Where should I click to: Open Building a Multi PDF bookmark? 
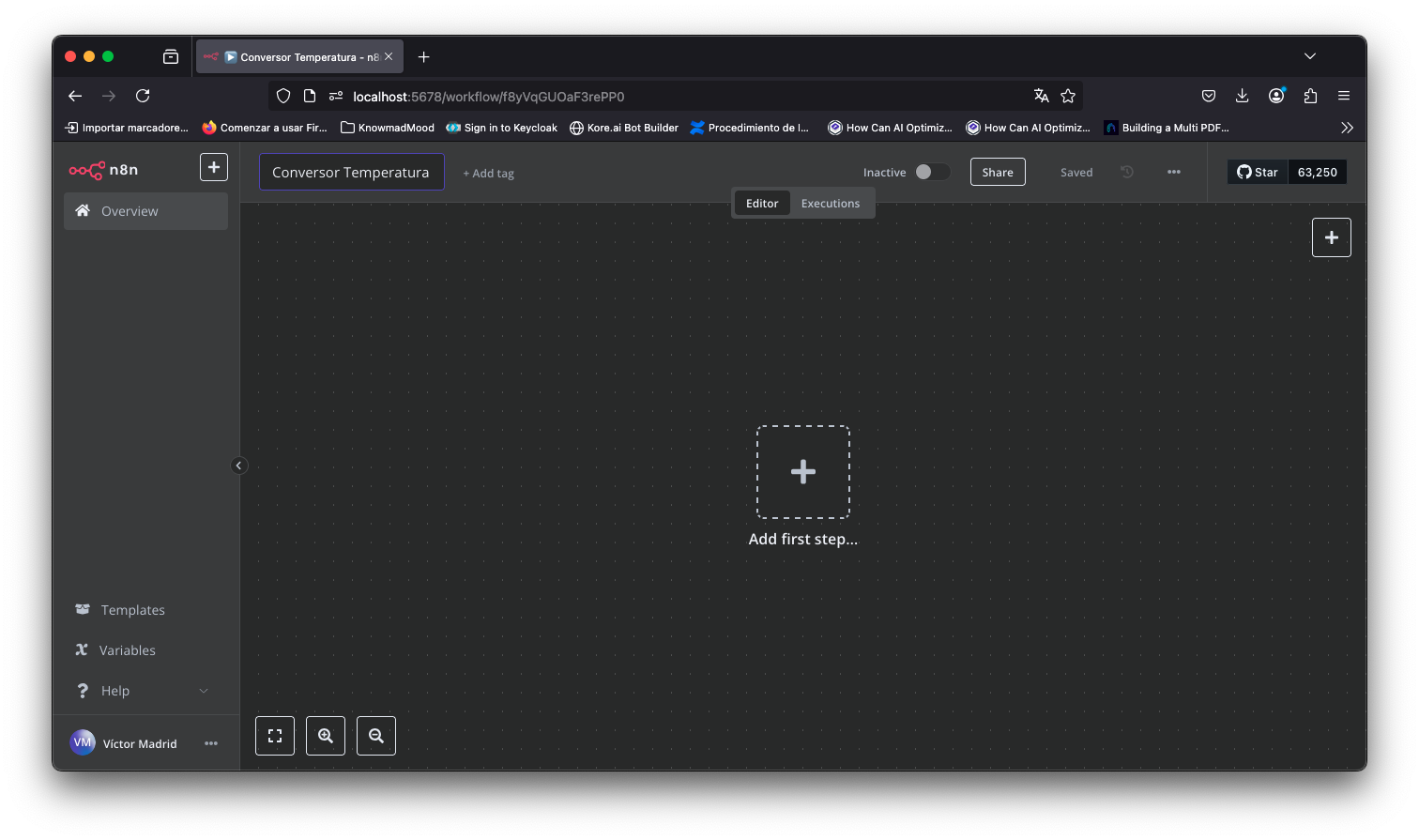click(1167, 128)
